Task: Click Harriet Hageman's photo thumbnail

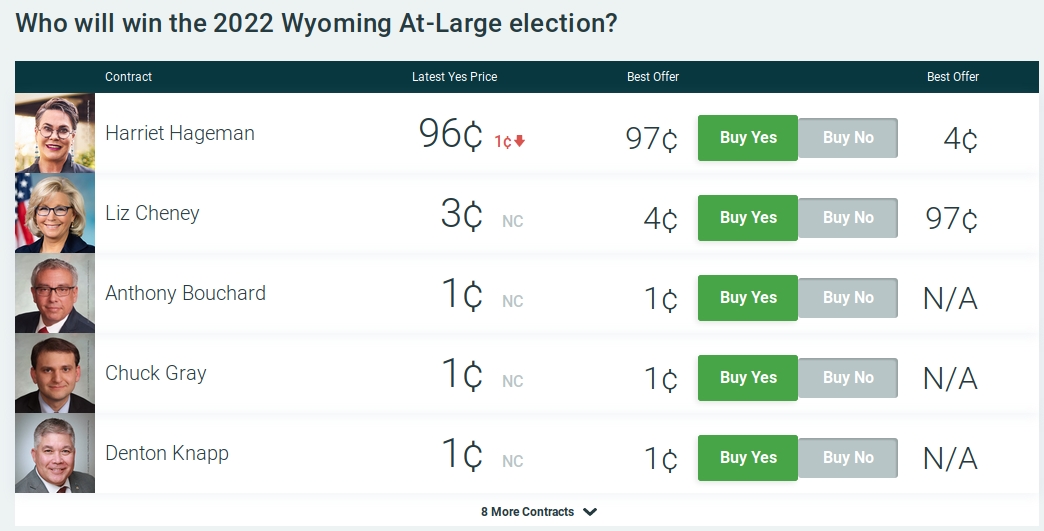Action: [55, 133]
